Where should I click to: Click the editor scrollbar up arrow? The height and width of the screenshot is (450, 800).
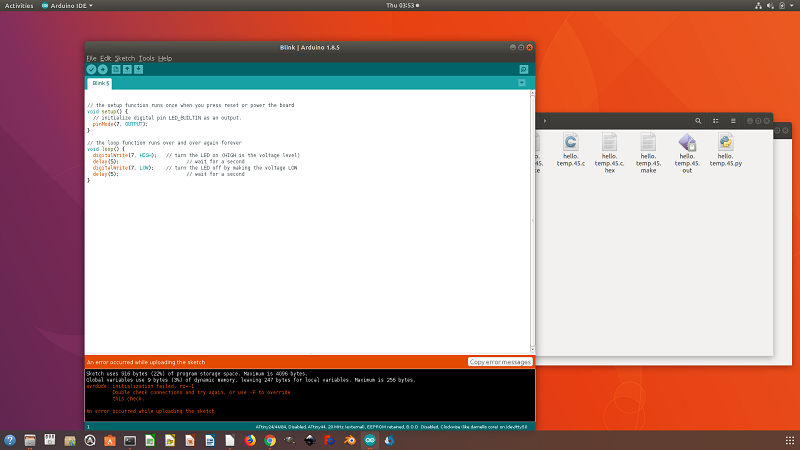pos(533,93)
